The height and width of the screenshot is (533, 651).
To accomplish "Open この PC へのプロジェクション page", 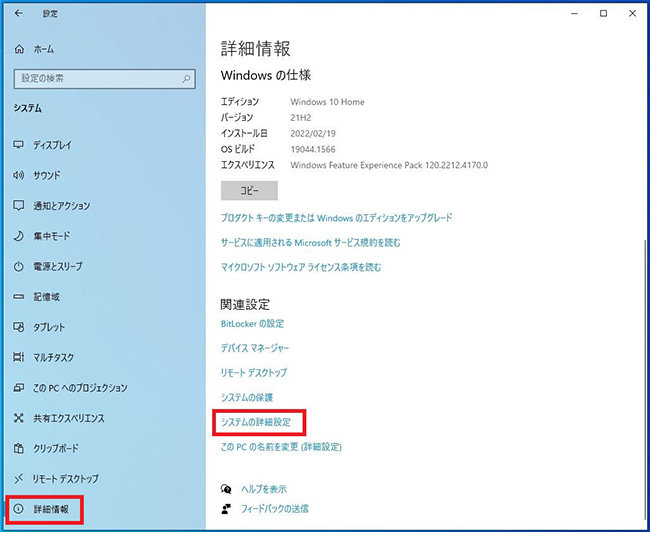I will coord(80,388).
